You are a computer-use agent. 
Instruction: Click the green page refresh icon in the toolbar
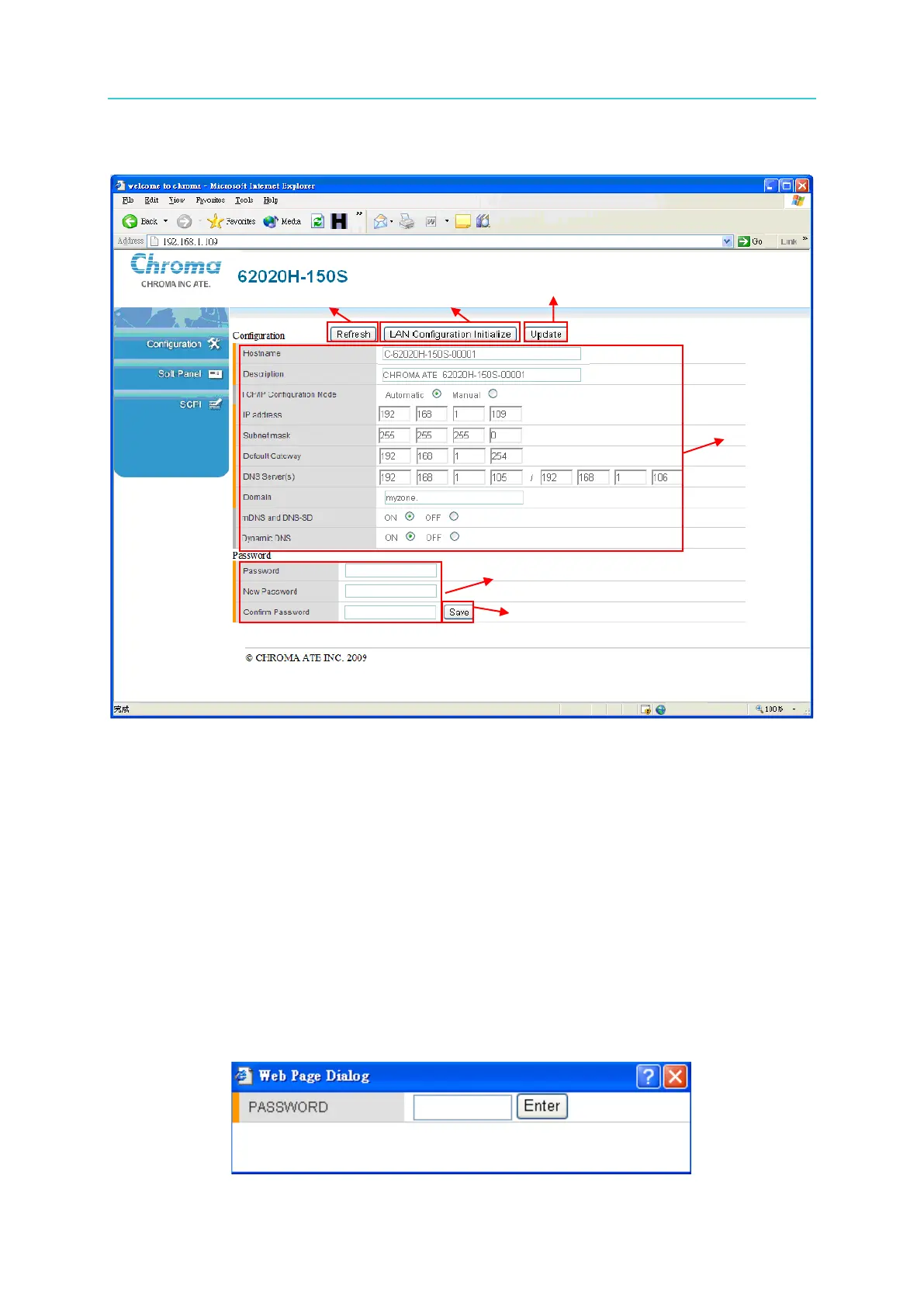click(x=317, y=221)
